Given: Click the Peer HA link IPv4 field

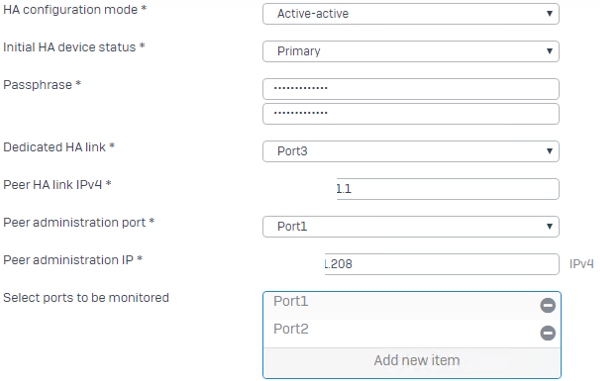Looking at the screenshot, I should [x=448, y=189].
